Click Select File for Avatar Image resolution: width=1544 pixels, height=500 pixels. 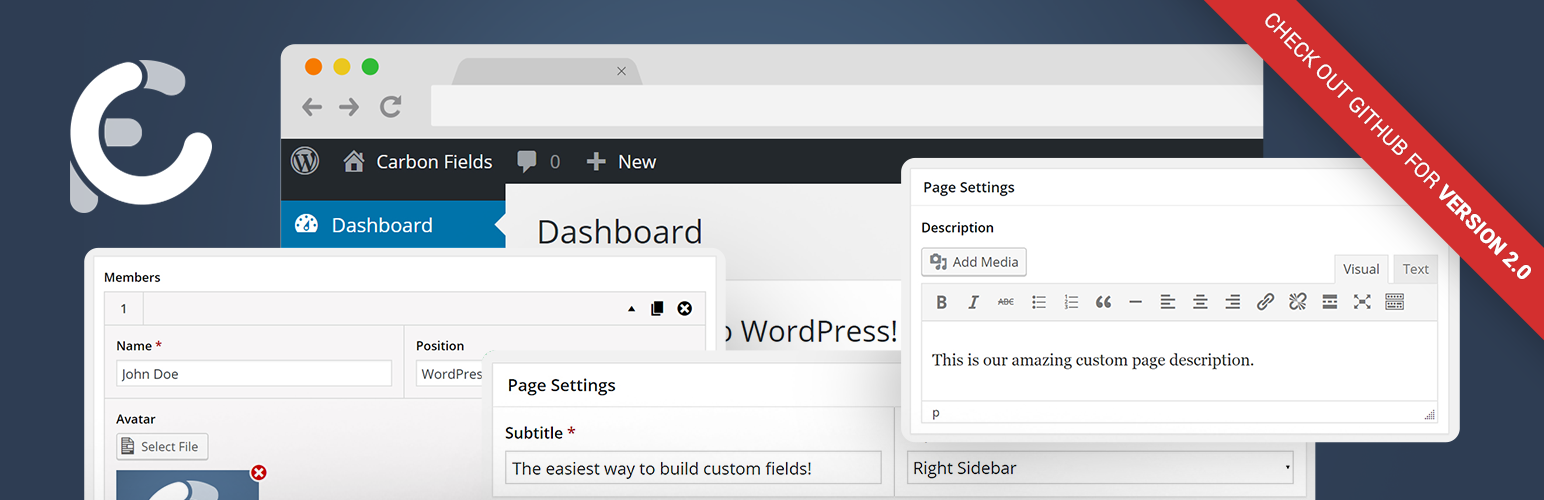coord(162,446)
